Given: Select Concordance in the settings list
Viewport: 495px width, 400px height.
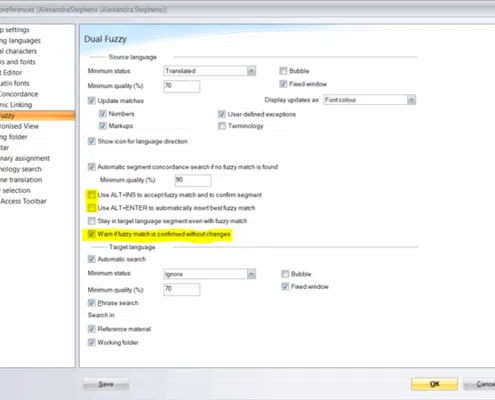Looking at the screenshot, I should pyautogui.click(x=19, y=94).
